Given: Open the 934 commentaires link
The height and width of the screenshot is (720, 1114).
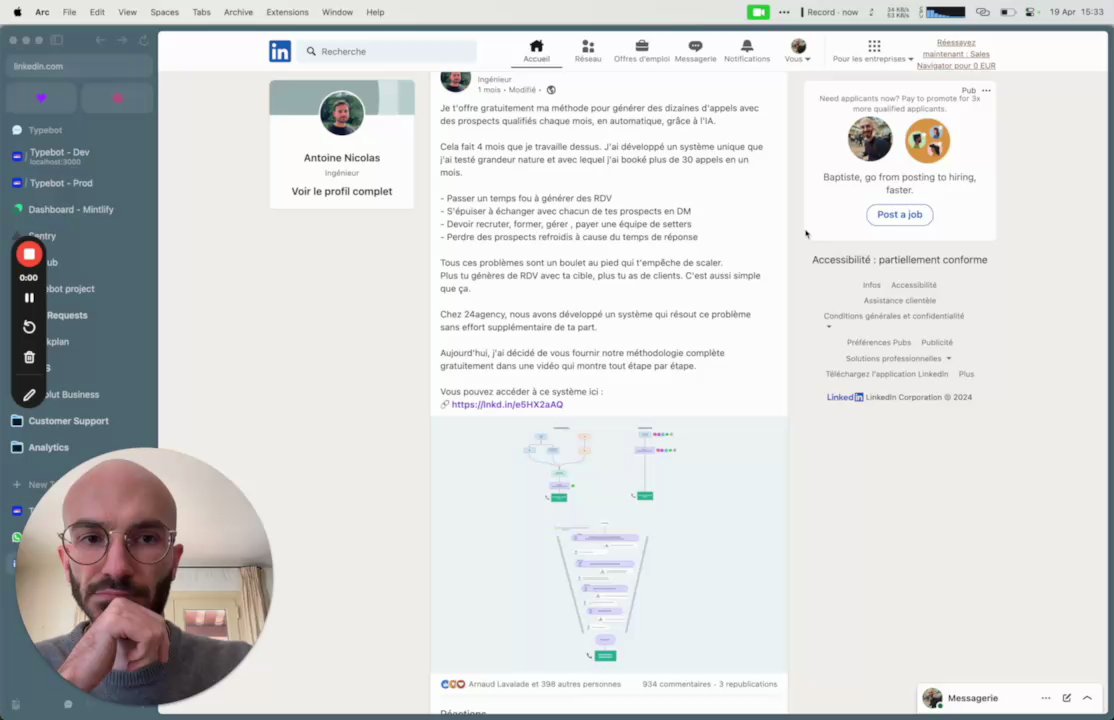Looking at the screenshot, I should 676,684.
